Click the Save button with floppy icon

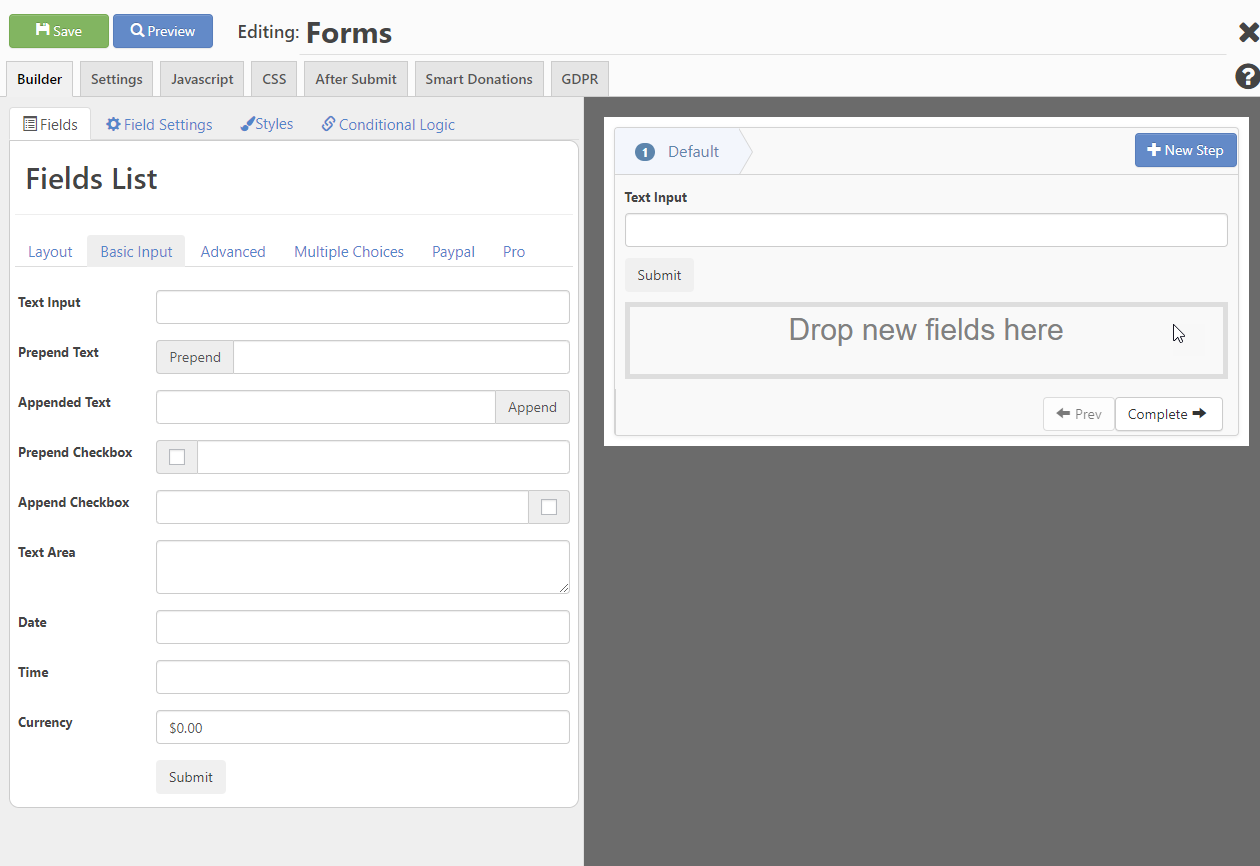(x=59, y=31)
